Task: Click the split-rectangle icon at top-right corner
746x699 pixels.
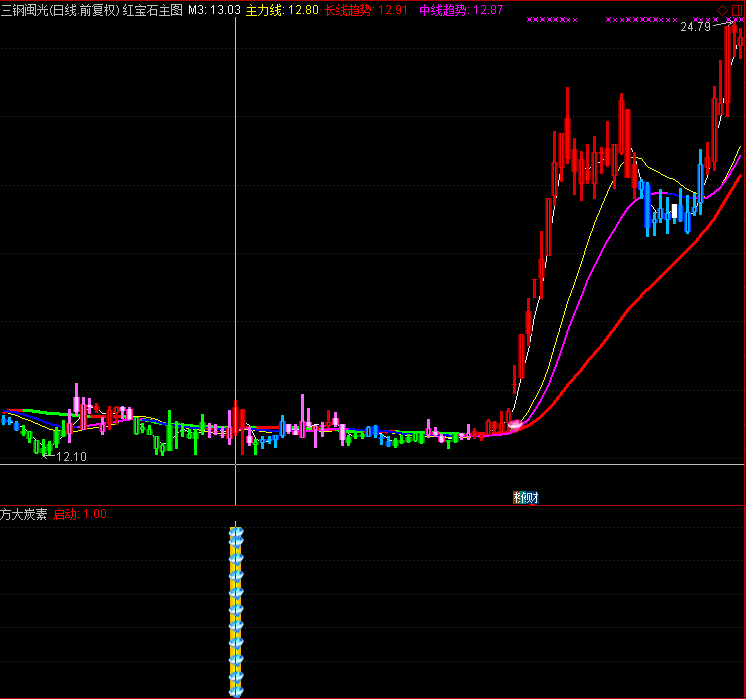Action: [x=737, y=9]
